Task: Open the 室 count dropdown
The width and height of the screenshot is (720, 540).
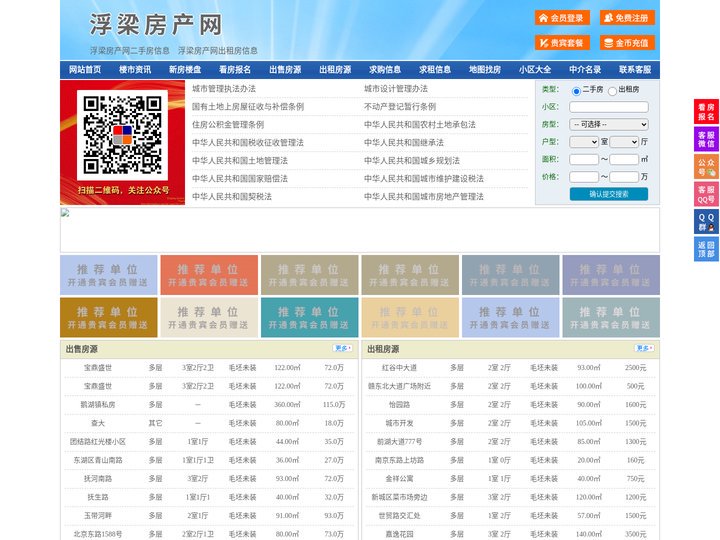Action: (x=584, y=142)
